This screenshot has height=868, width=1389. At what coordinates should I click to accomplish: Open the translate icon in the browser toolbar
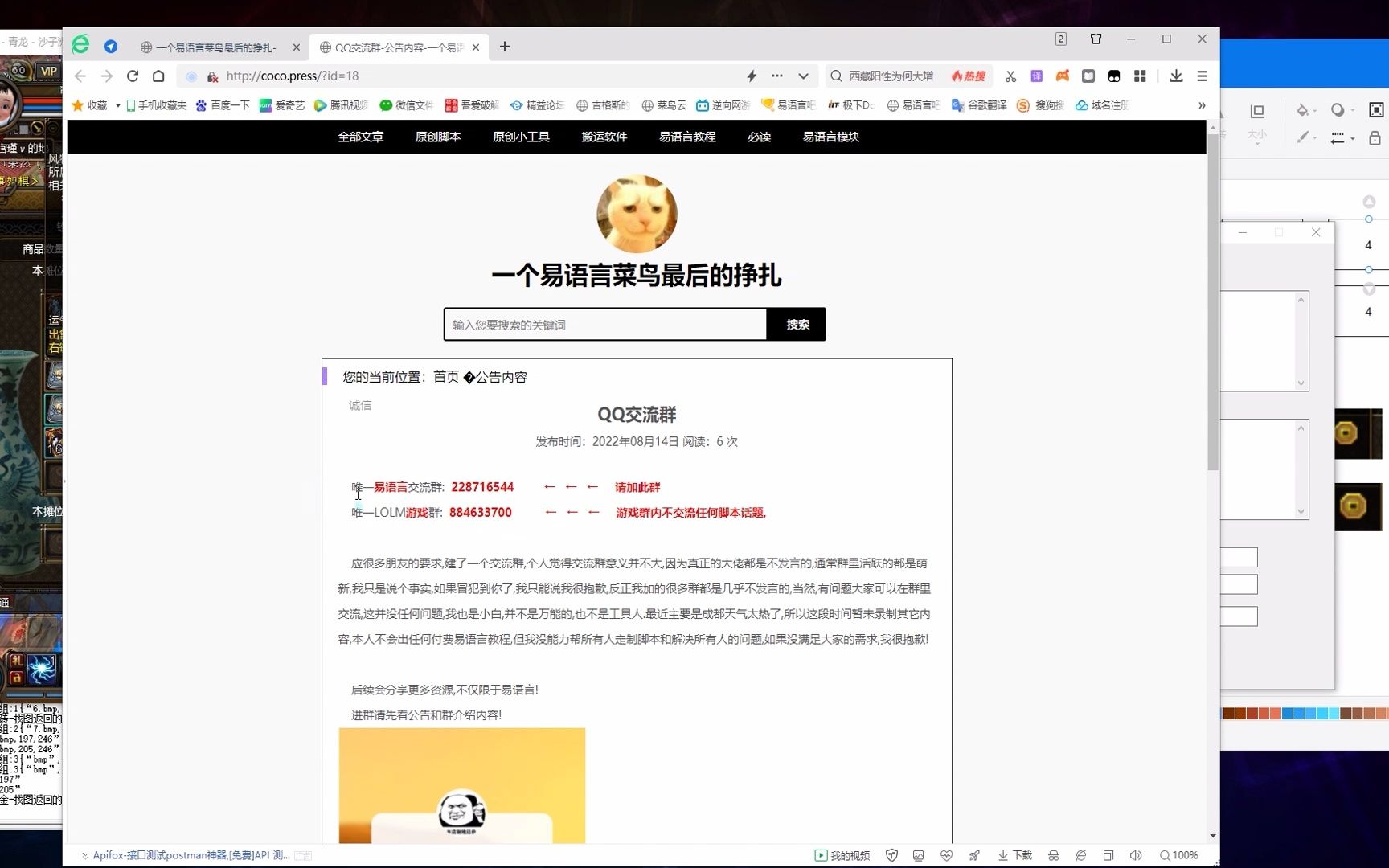1036,76
